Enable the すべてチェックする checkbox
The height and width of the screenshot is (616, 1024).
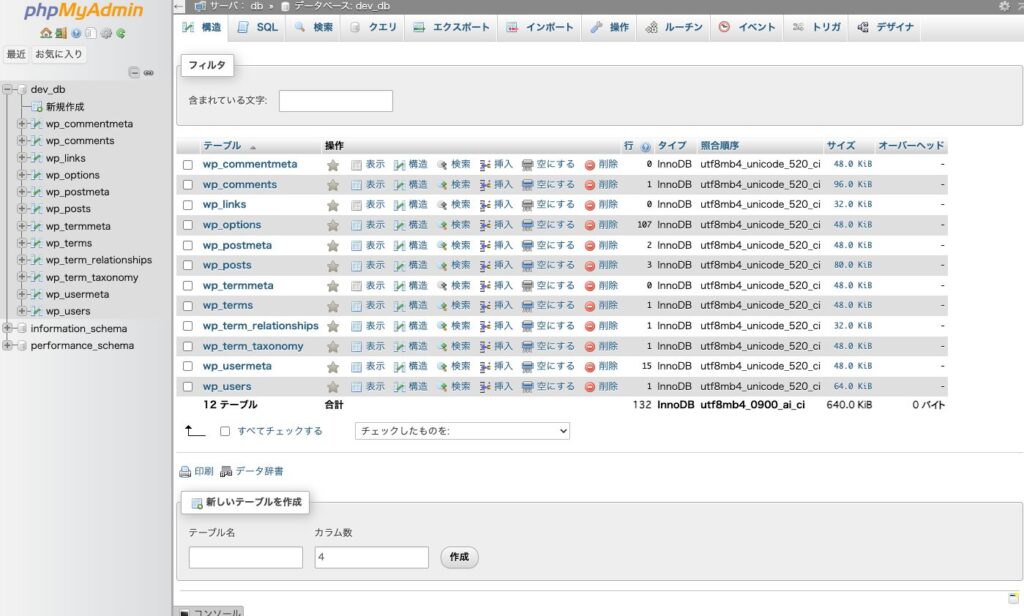coord(225,431)
